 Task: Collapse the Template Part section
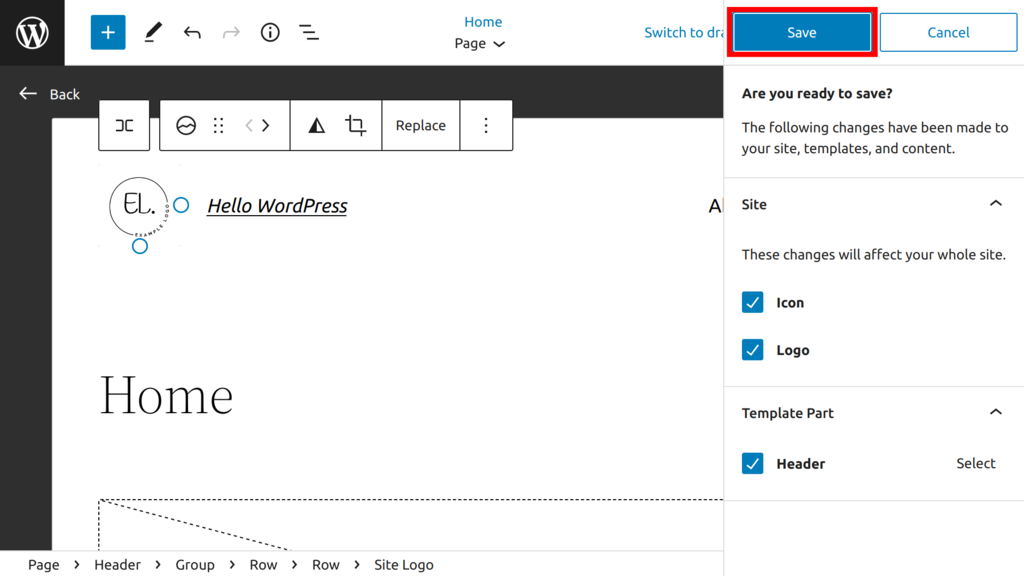tap(995, 412)
